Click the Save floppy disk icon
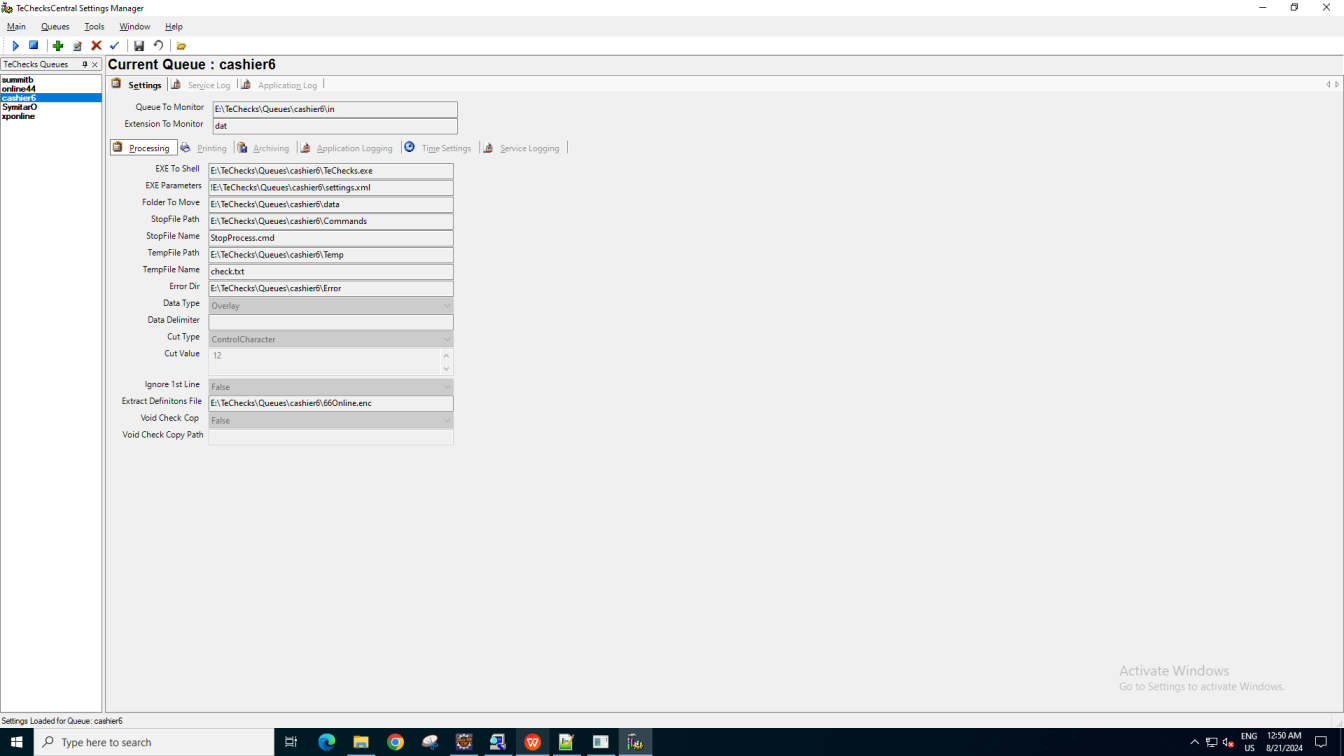Image resolution: width=1344 pixels, height=756 pixels. pos(139,46)
